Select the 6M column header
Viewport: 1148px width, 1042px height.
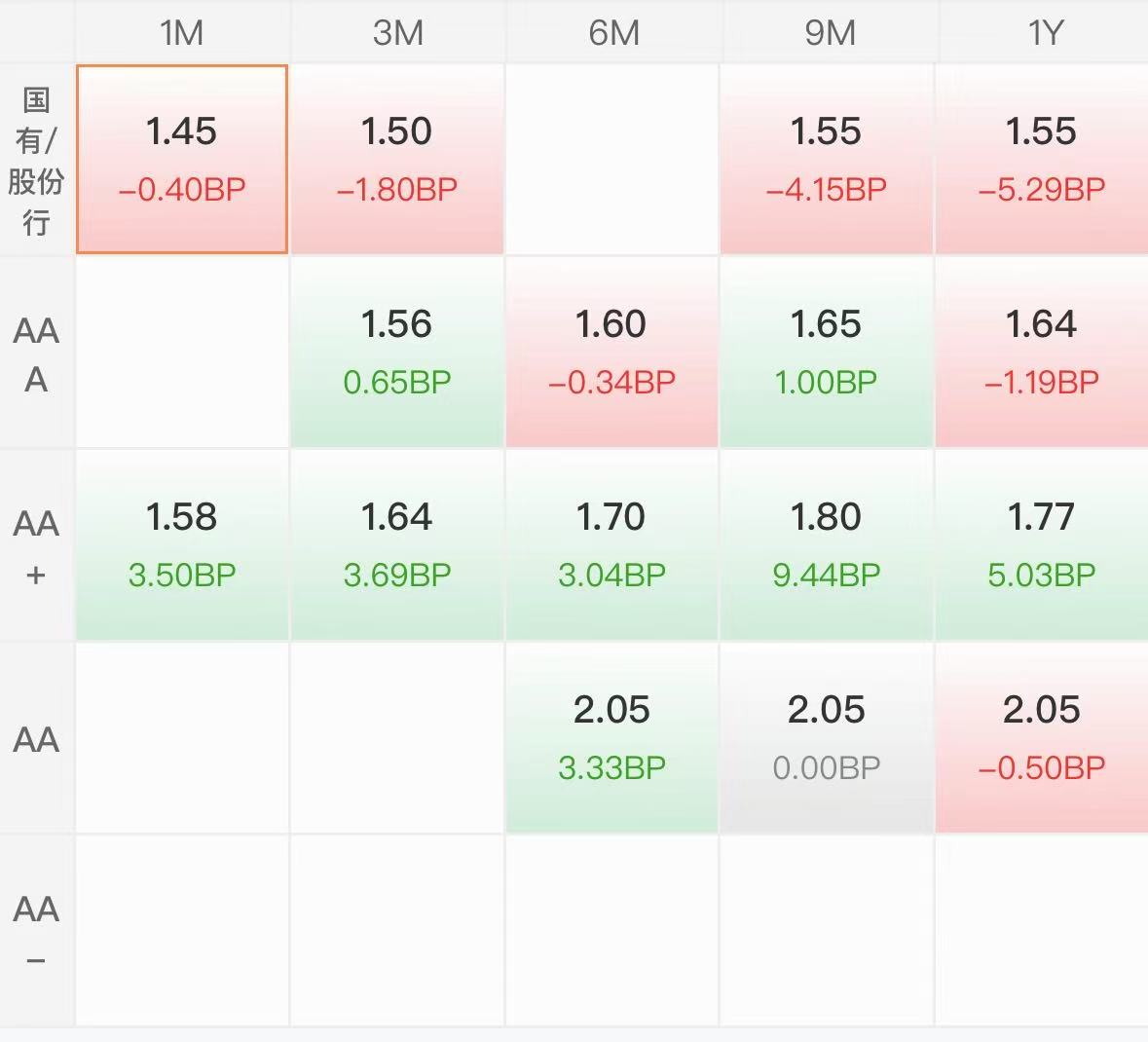(613, 32)
